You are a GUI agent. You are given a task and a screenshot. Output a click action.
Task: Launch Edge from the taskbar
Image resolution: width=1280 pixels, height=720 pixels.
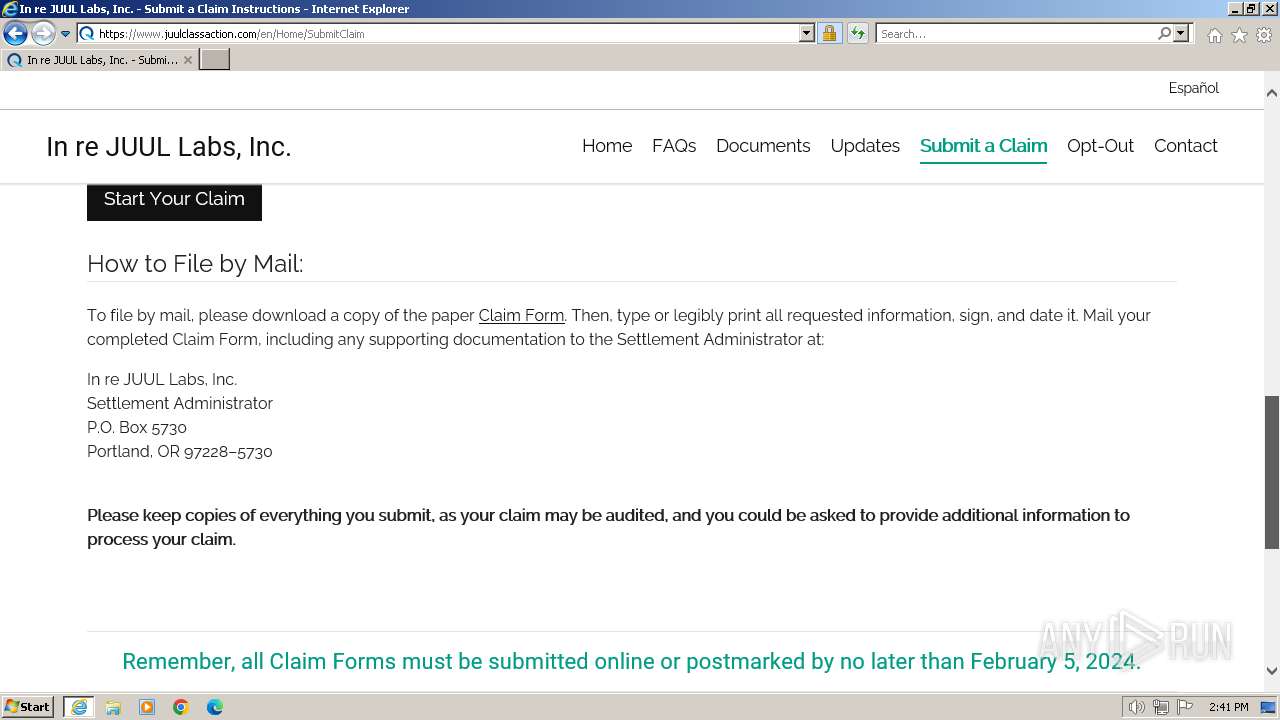click(x=215, y=707)
